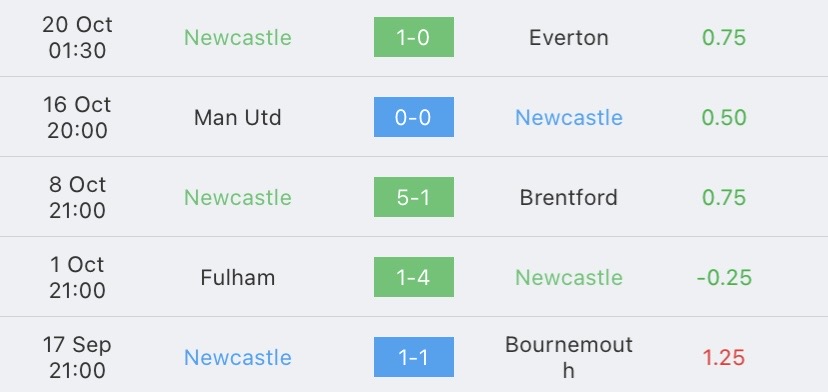Select Brentford team name

[x=569, y=198]
